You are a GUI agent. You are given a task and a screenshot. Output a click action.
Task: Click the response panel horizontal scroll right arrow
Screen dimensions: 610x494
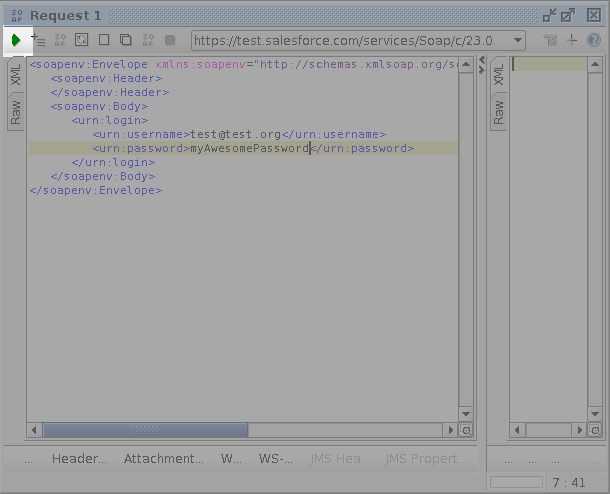click(580, 430)
